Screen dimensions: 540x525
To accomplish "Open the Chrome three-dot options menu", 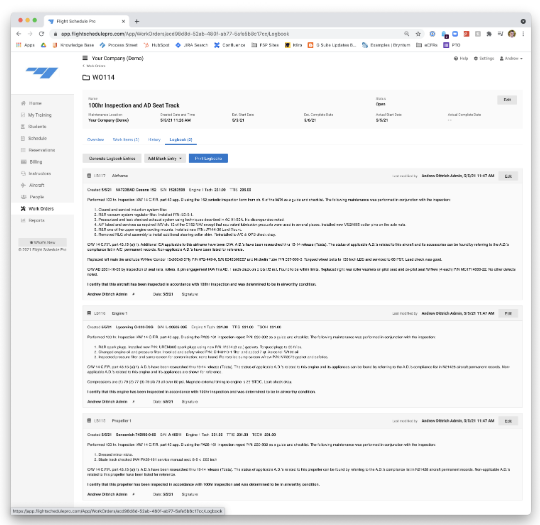I will pos(523,34).
